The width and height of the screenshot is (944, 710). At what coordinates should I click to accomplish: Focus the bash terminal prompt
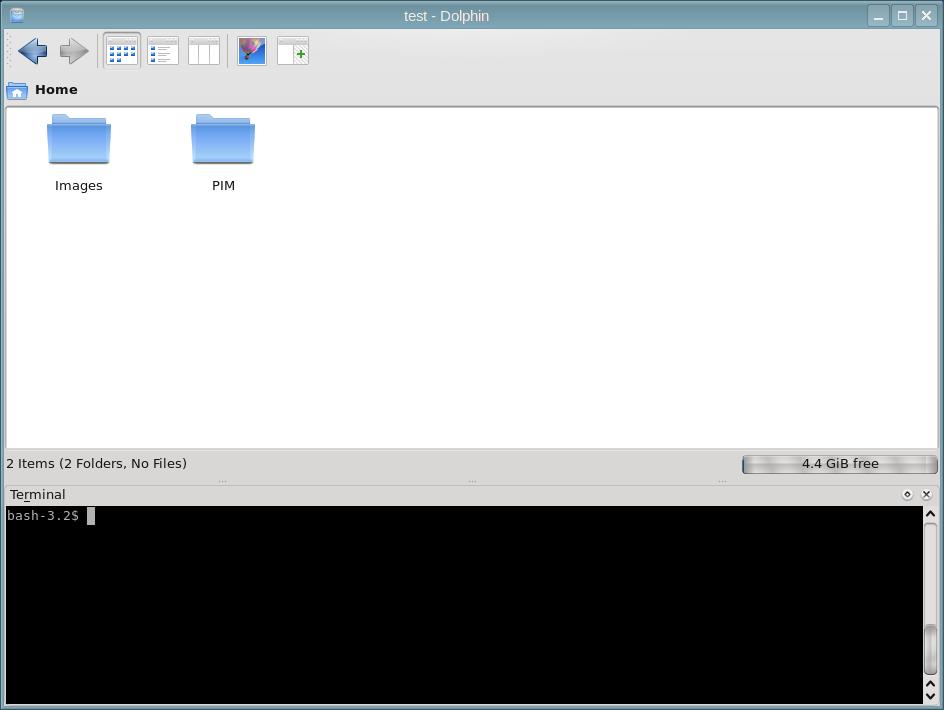(464, 604)
